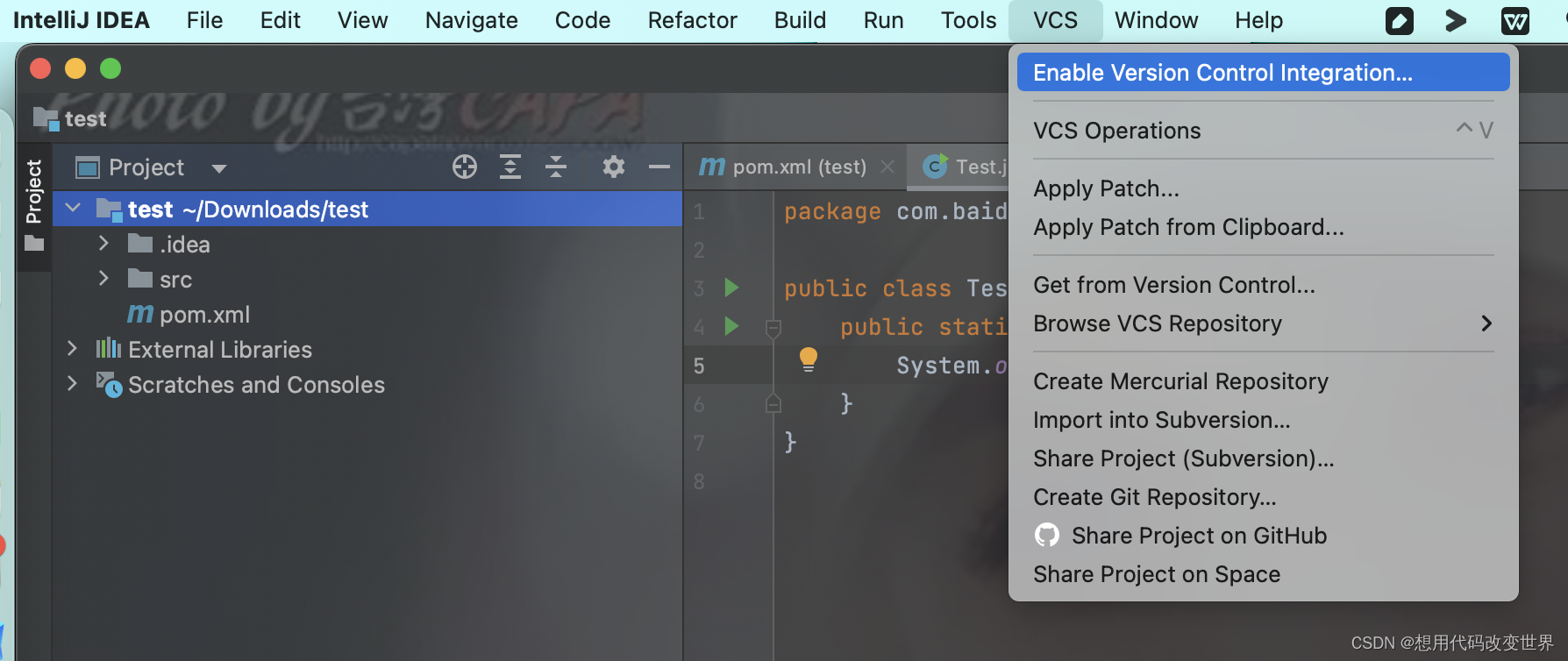Expand Scratches and Consoles node
The image size is (1568, 661).
72,383
